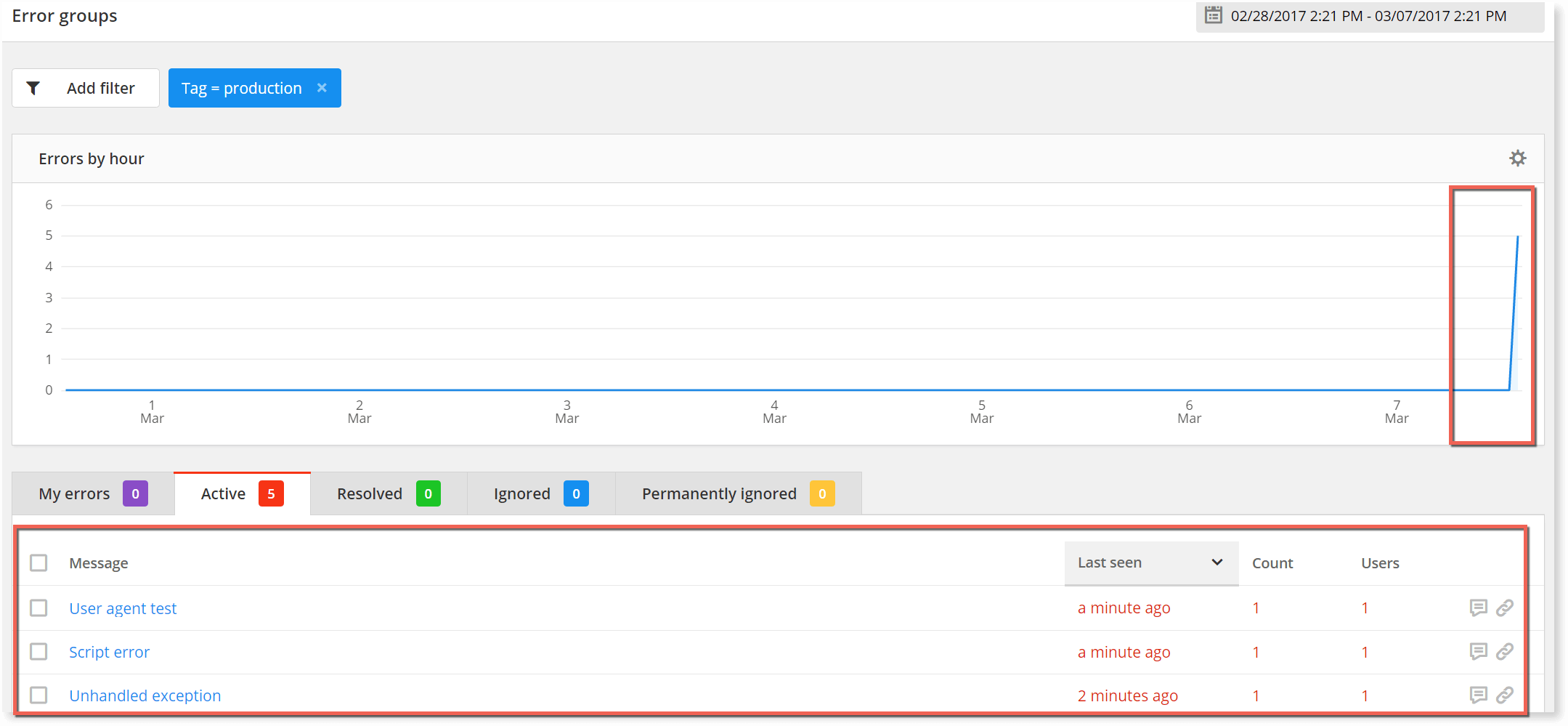Click the Tag = production filter chip

(255, 88)
